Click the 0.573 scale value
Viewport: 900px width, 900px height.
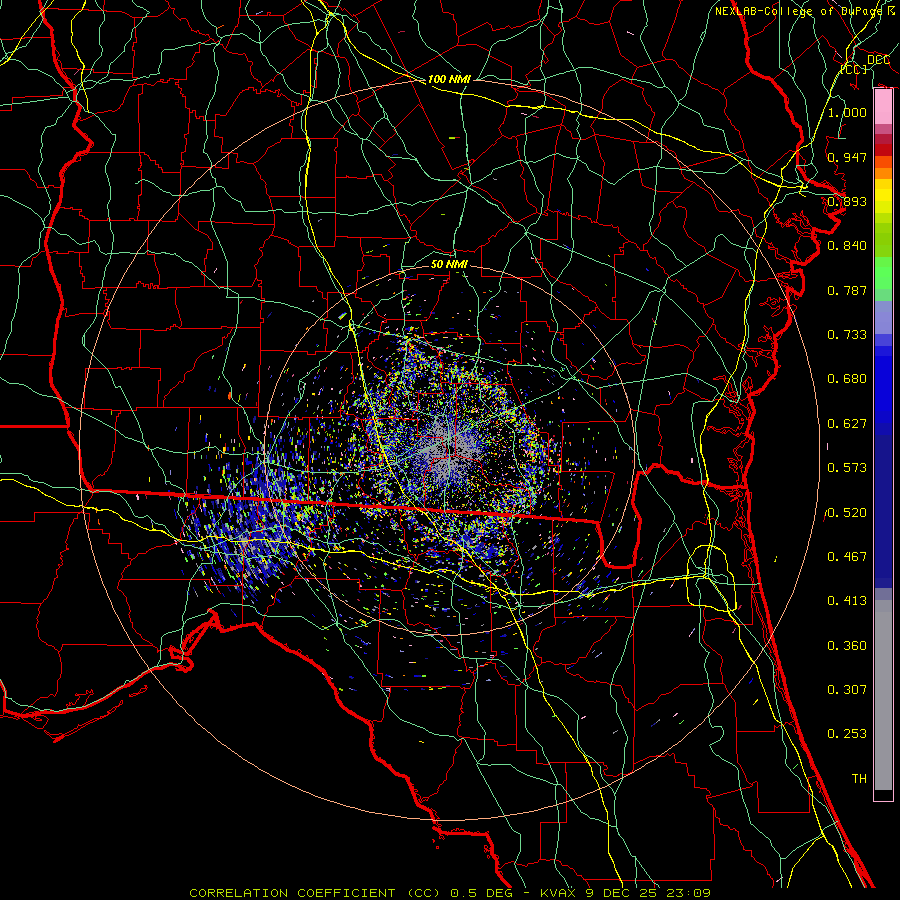click(x=847, y=468)
